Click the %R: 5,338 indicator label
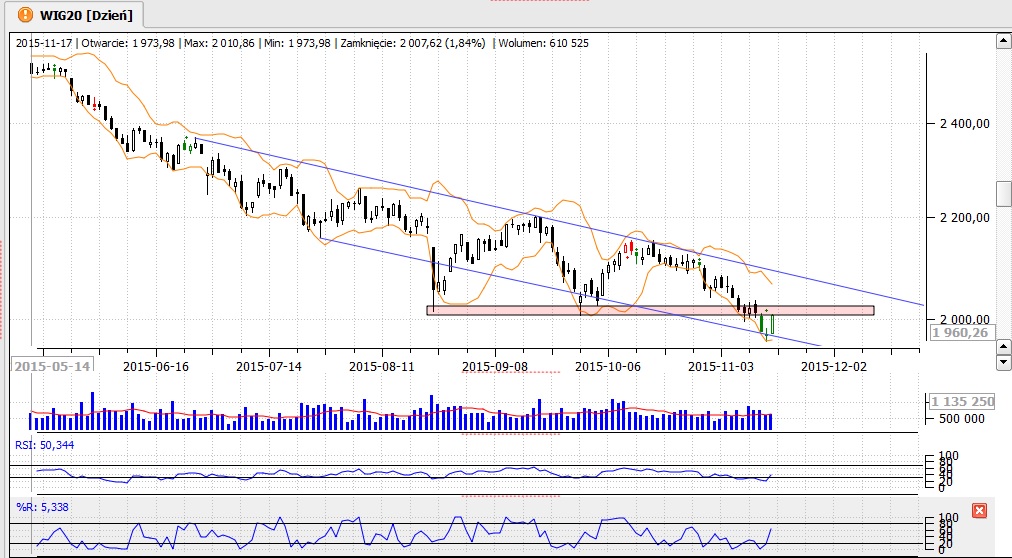The height and width of the screenshot is (558, 1012). click(x=38, y=507)
